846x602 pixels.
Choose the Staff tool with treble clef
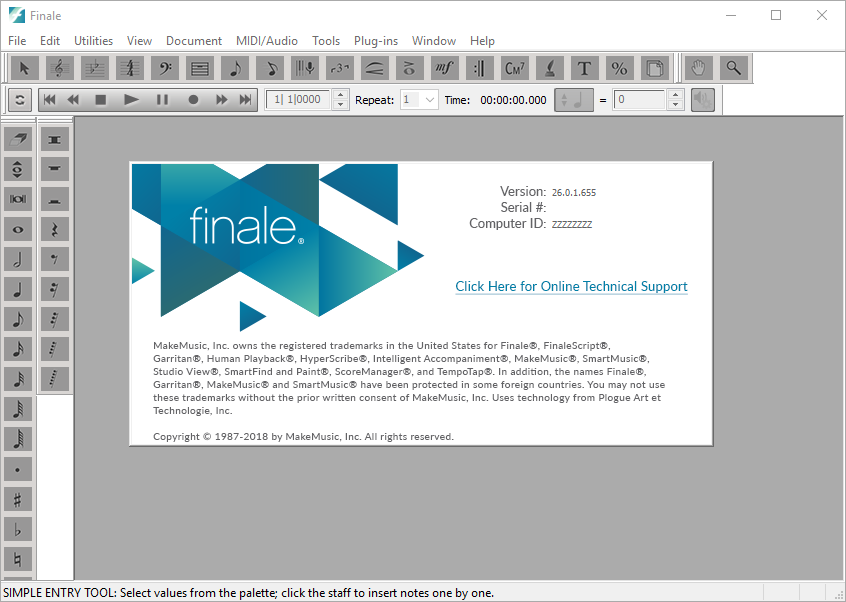59,68
